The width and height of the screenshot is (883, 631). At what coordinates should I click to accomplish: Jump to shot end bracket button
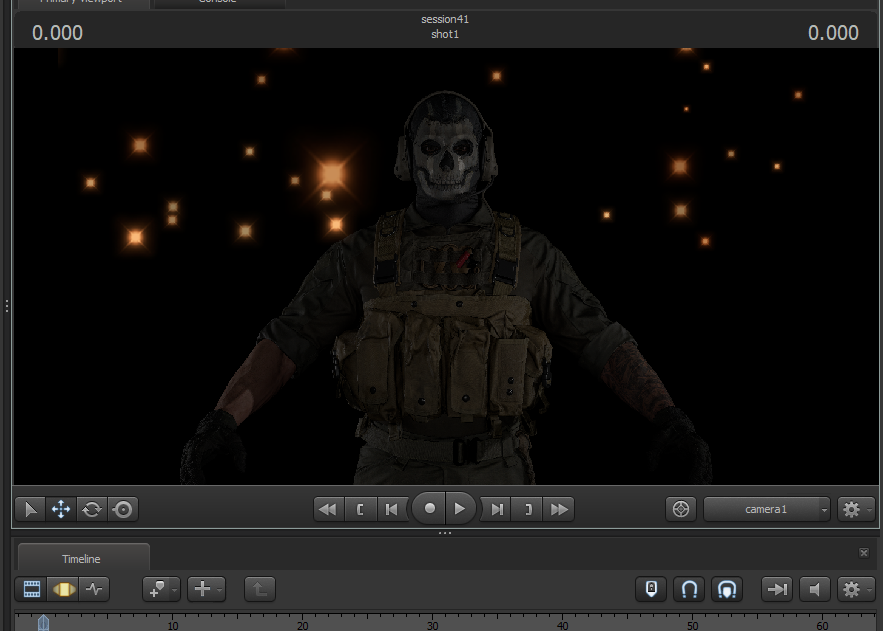click(528, 509)
